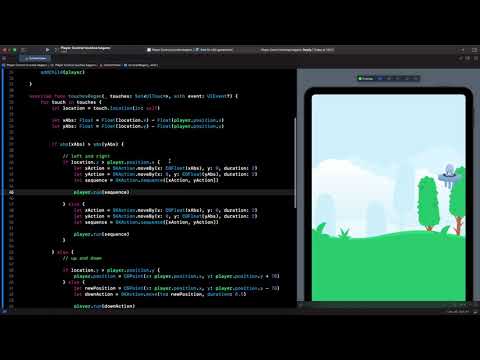This screenshot has height=360, width=480.
Task: Click the addChild(player) code line
Action: (x=62, y=72)
